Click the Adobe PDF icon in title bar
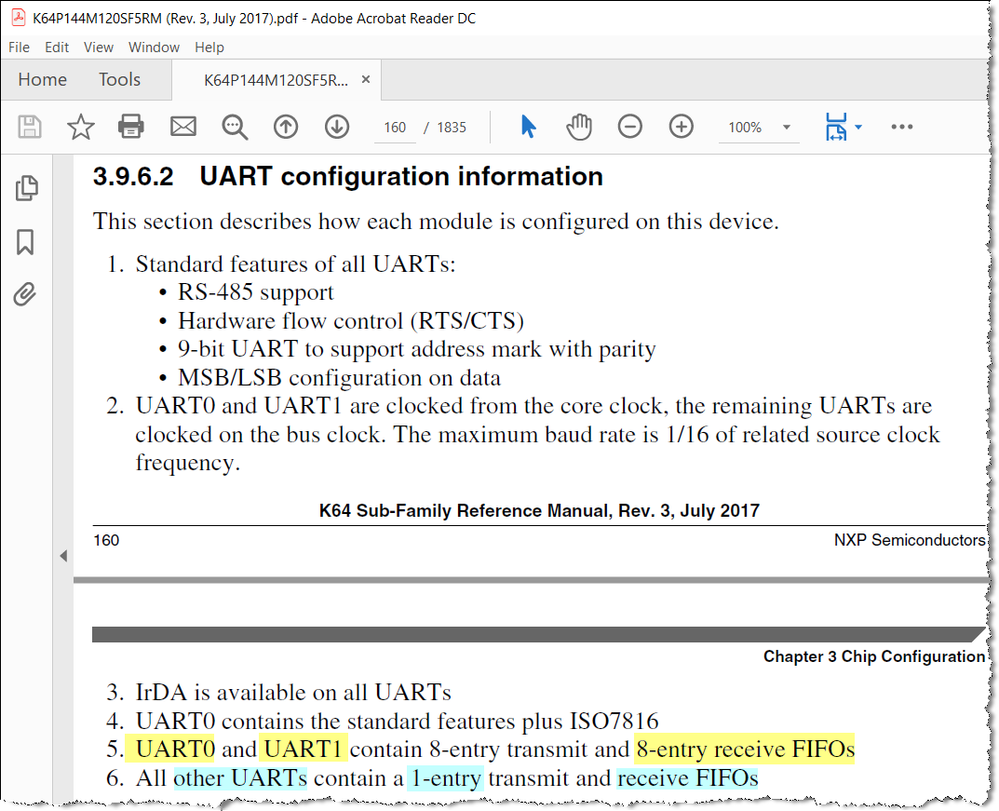999x811 pixels. (x=19, y=18)
